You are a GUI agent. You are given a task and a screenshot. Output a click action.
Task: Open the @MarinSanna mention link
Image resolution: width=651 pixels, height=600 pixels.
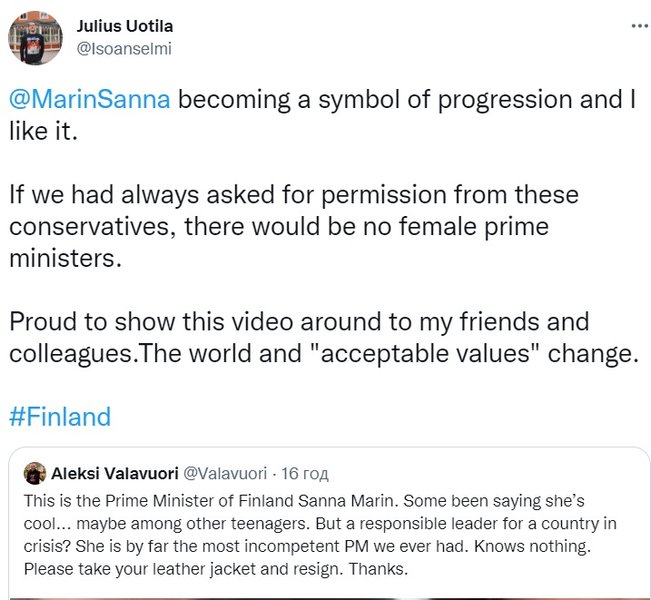(x=90, y=102)
